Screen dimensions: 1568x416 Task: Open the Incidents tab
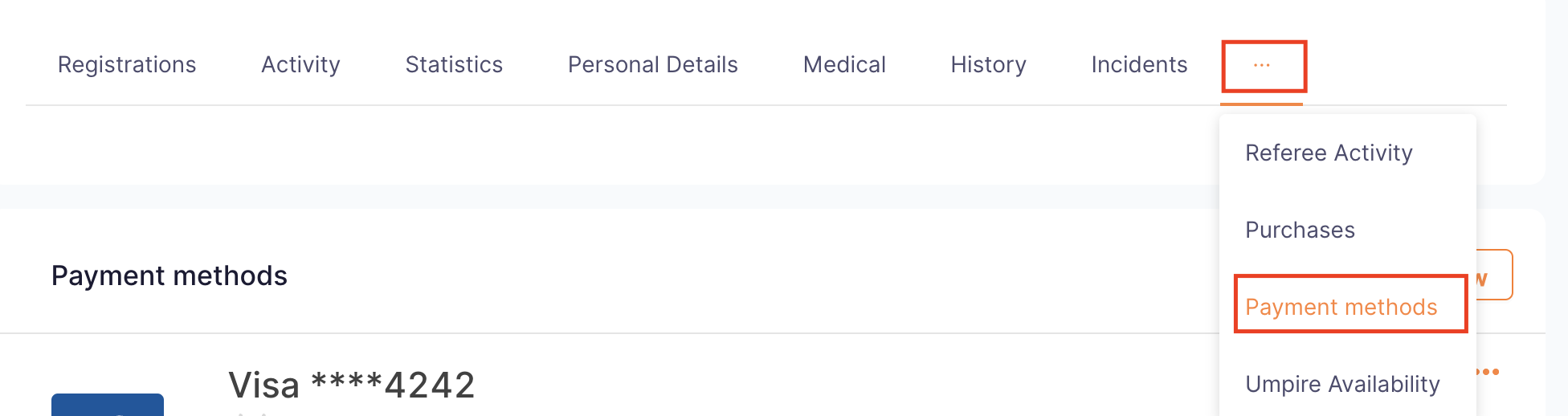(x=1139, y=65)
